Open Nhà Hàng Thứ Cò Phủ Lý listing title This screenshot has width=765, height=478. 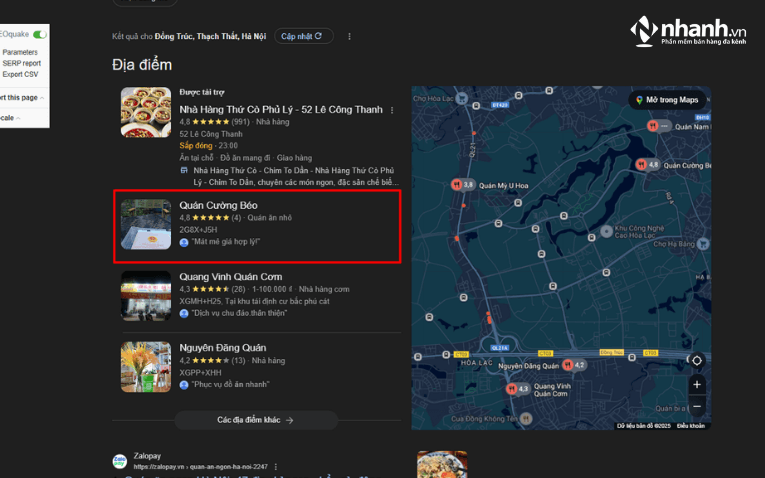[281, 110]
